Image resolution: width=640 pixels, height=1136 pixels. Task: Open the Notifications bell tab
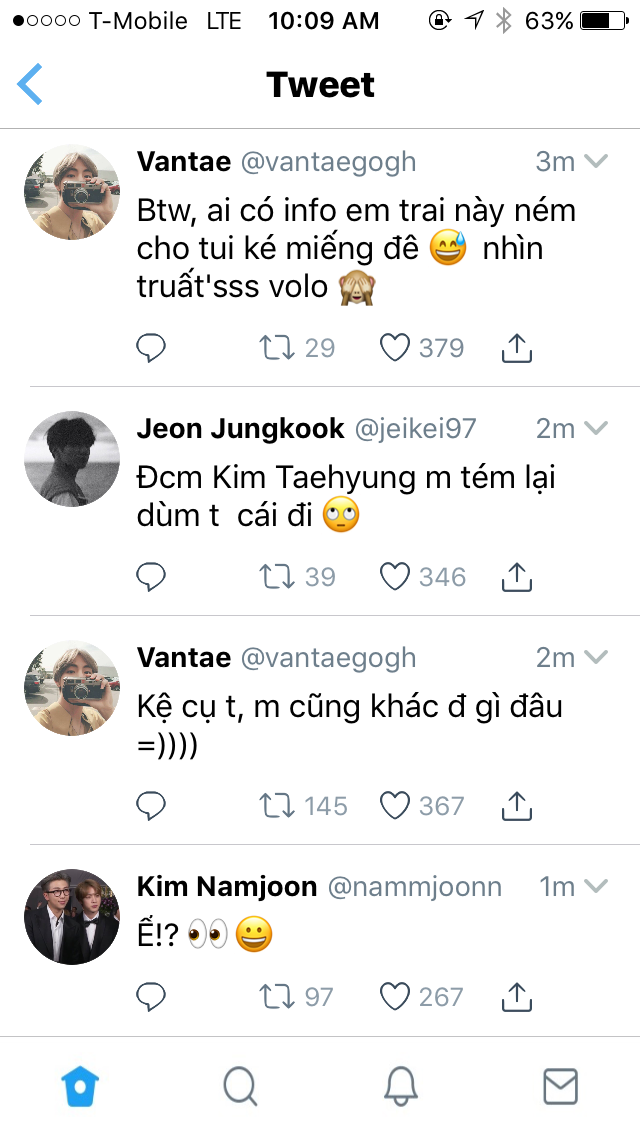[400, 1085]
